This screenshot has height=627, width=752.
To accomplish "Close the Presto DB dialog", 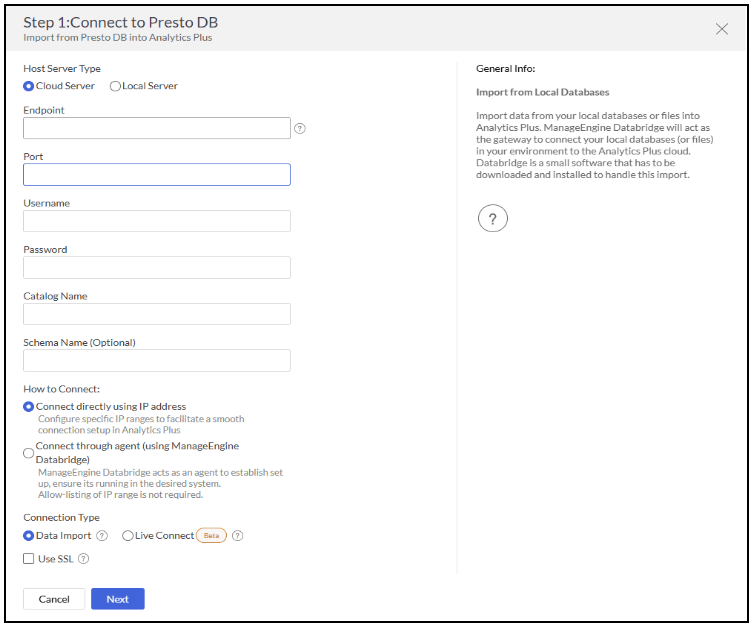I will (x=722, y=29).
